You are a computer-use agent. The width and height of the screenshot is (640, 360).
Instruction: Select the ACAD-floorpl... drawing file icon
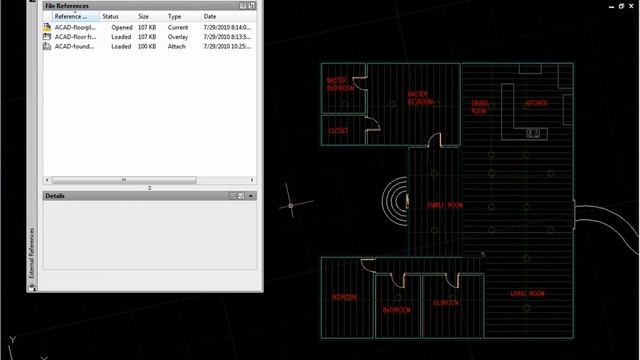[47, 27]
